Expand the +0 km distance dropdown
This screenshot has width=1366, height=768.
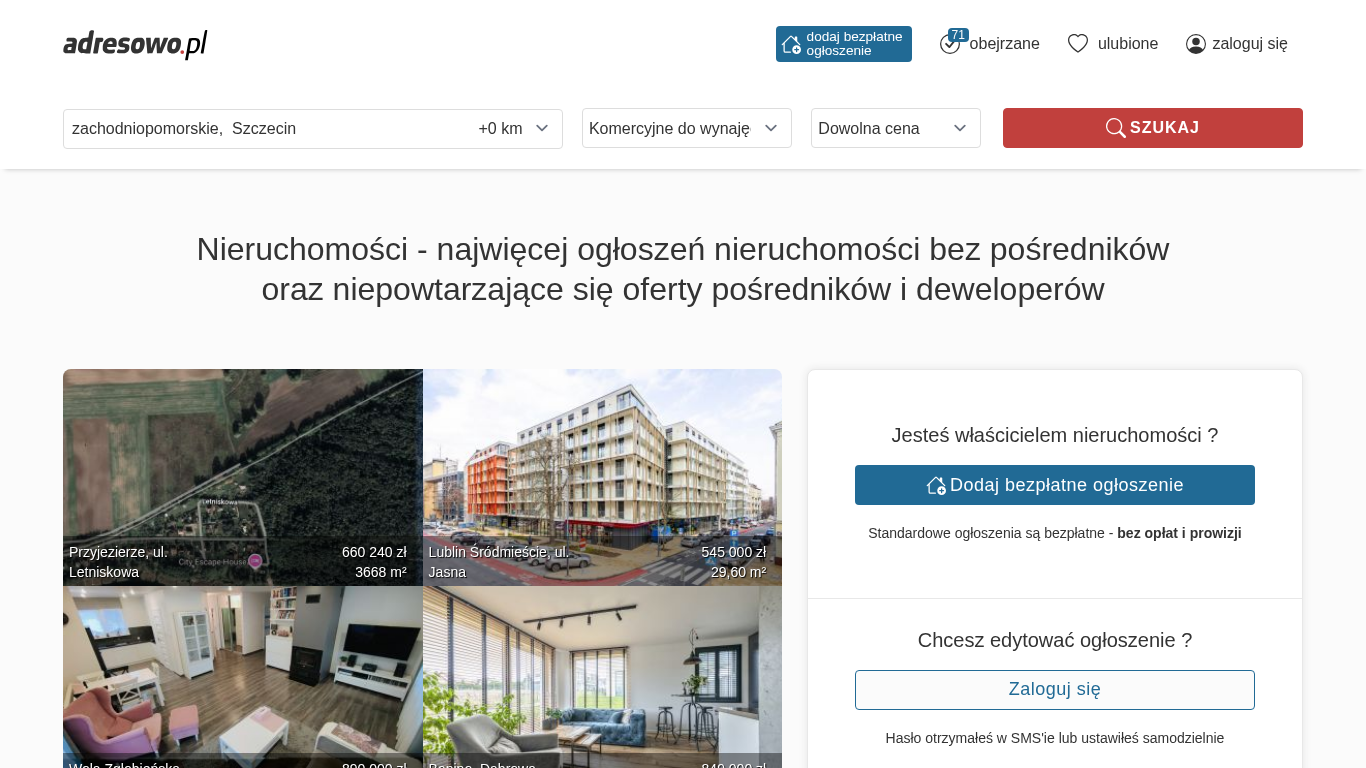tap(514, 129)
